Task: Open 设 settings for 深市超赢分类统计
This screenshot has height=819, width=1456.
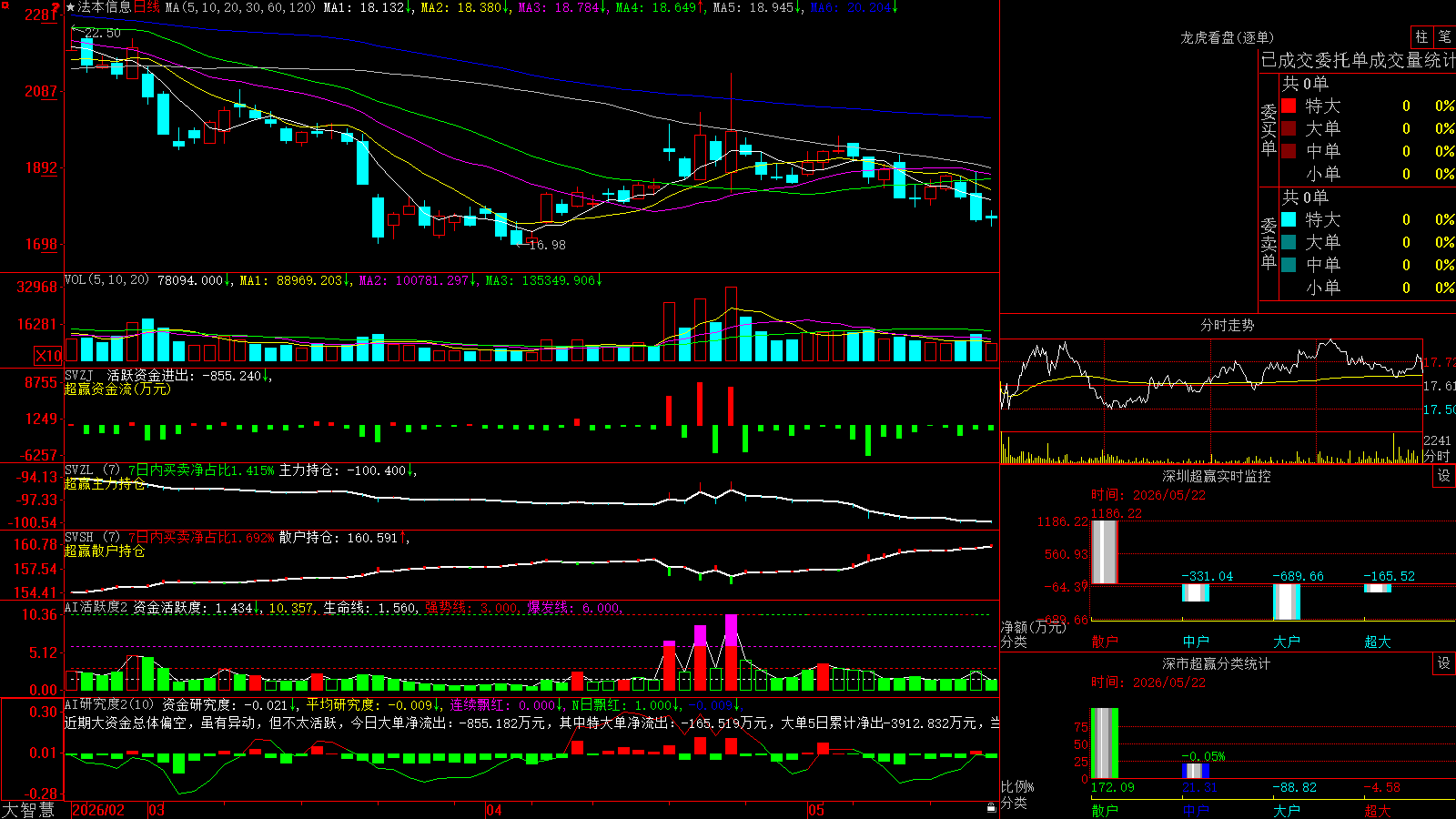Action: coord(1444,663)
